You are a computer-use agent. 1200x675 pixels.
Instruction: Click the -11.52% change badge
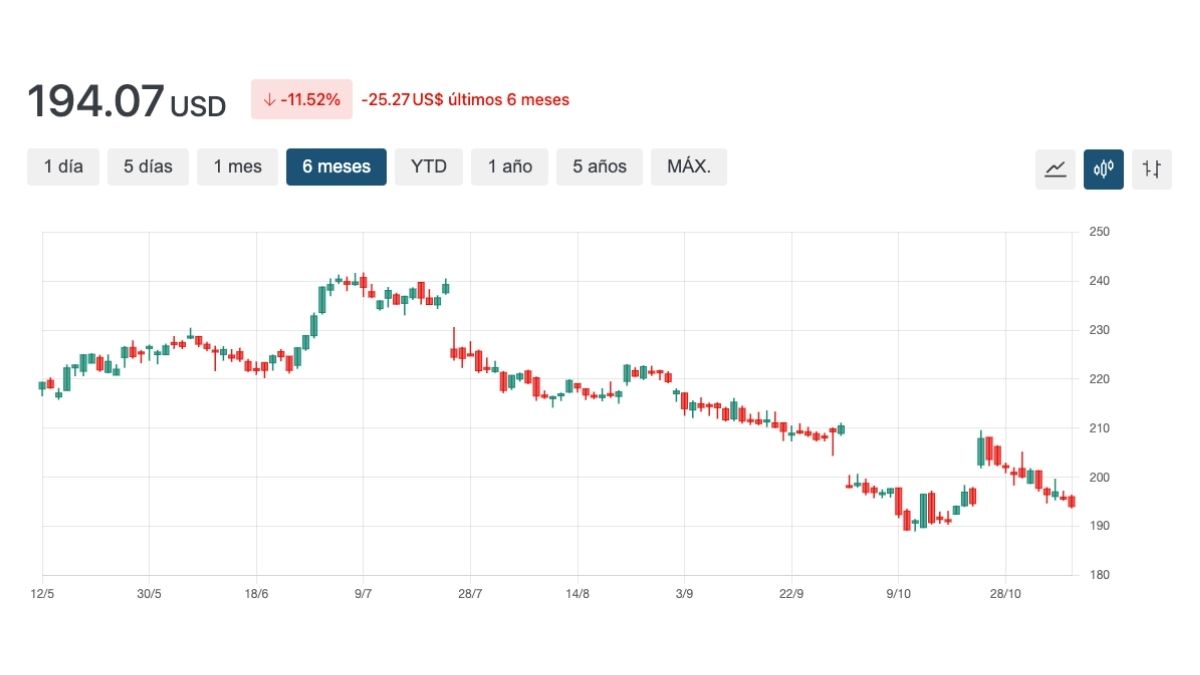pyautogui.click(x=301, y=100)
